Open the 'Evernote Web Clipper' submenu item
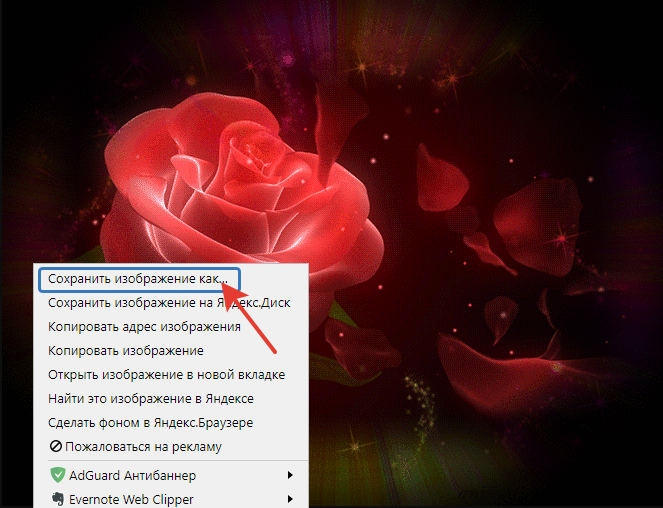Screen dimensions: 663x508 coord(171,498)
